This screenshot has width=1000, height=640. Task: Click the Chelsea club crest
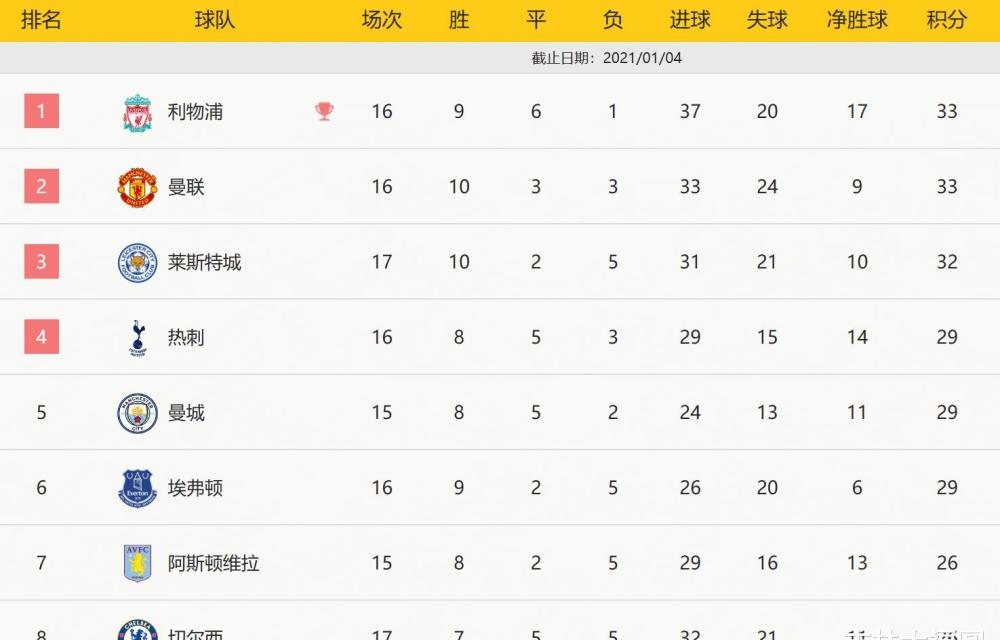tap(137, 630)
